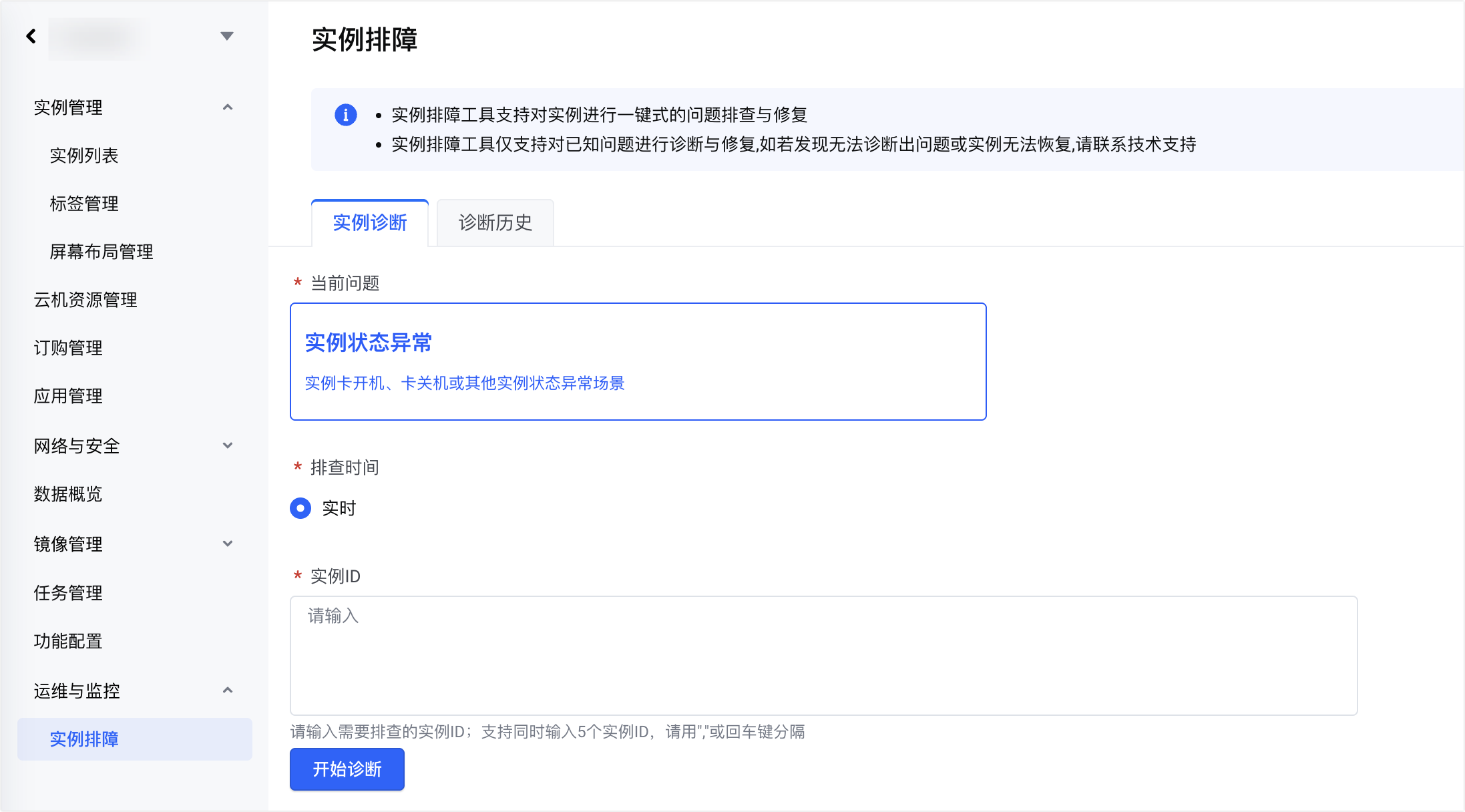Image resolution: width=1465 pixels, height=812 pixels.
Task: Click the blue info icon in notice
Action: click(x=345, y=115)
